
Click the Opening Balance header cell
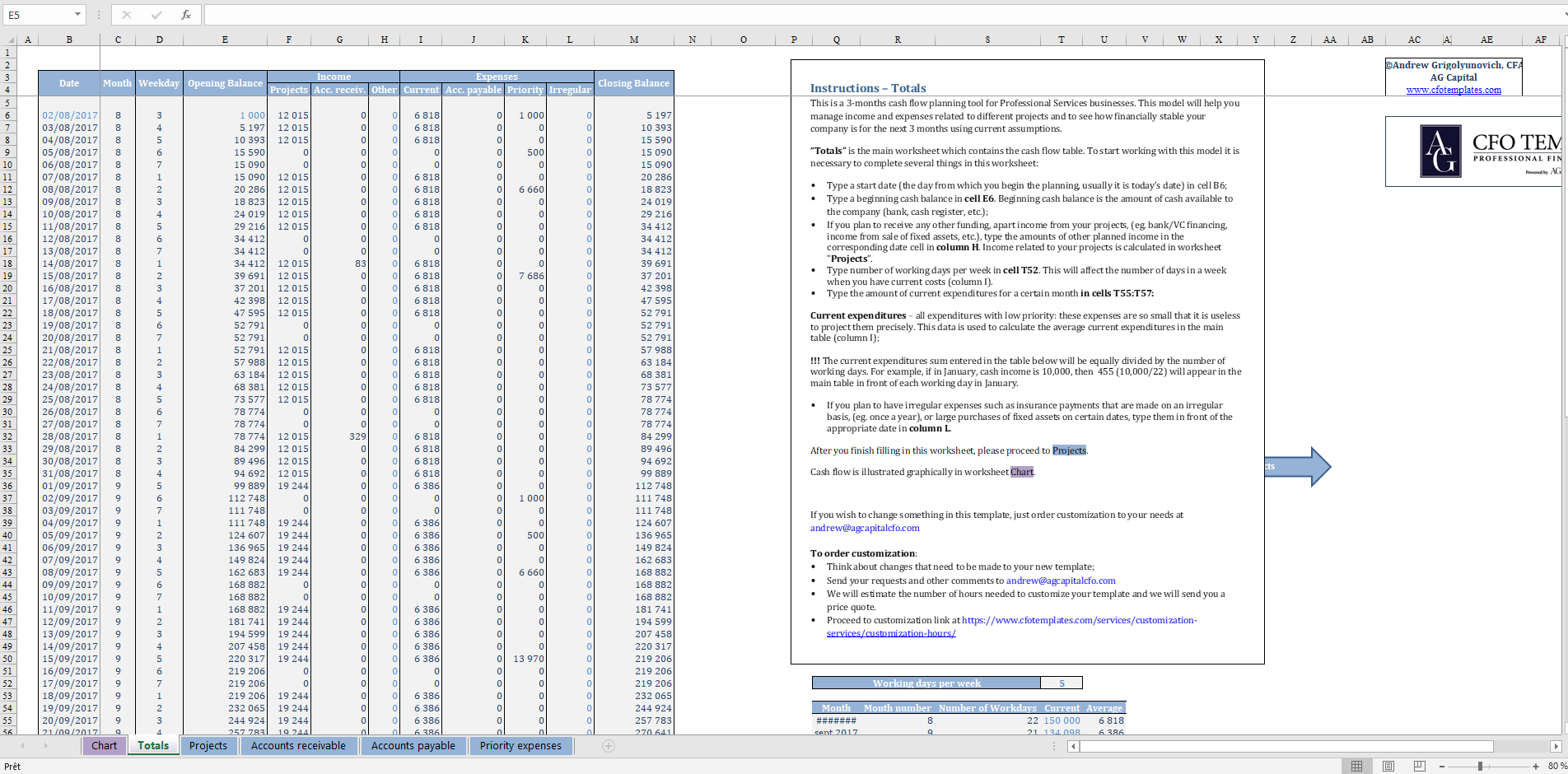tap(225, 83)
